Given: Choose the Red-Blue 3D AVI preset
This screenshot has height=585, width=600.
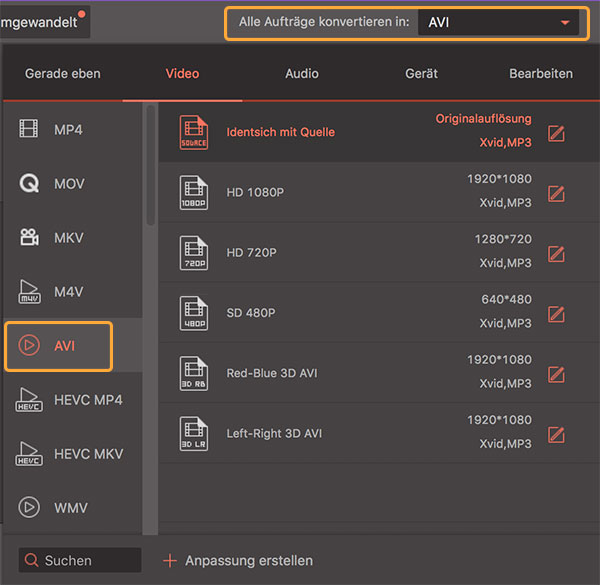Looking at the screenshot, I should coord(379,373).
